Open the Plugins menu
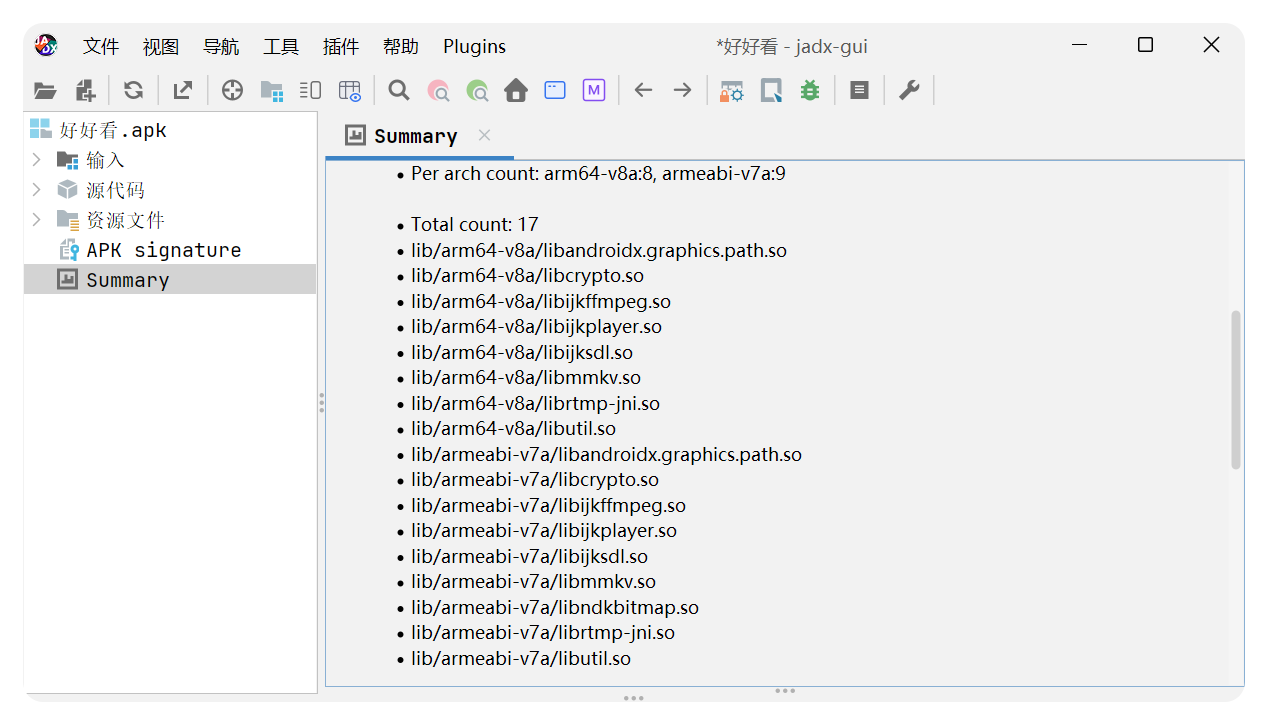This screenshot has width=1268, height=725. coord(475,46)
